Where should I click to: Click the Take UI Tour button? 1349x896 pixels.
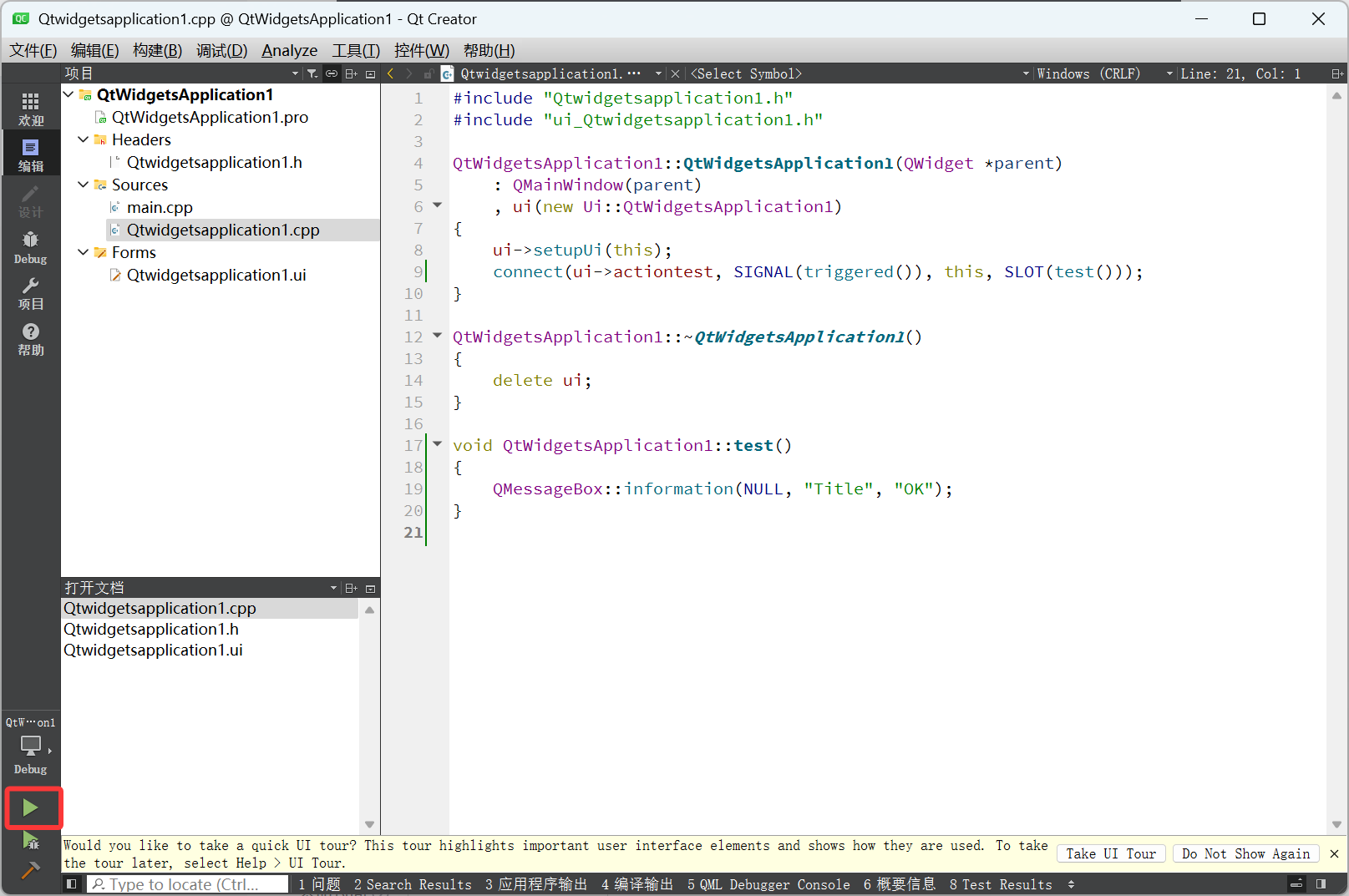coord(1111,853)
